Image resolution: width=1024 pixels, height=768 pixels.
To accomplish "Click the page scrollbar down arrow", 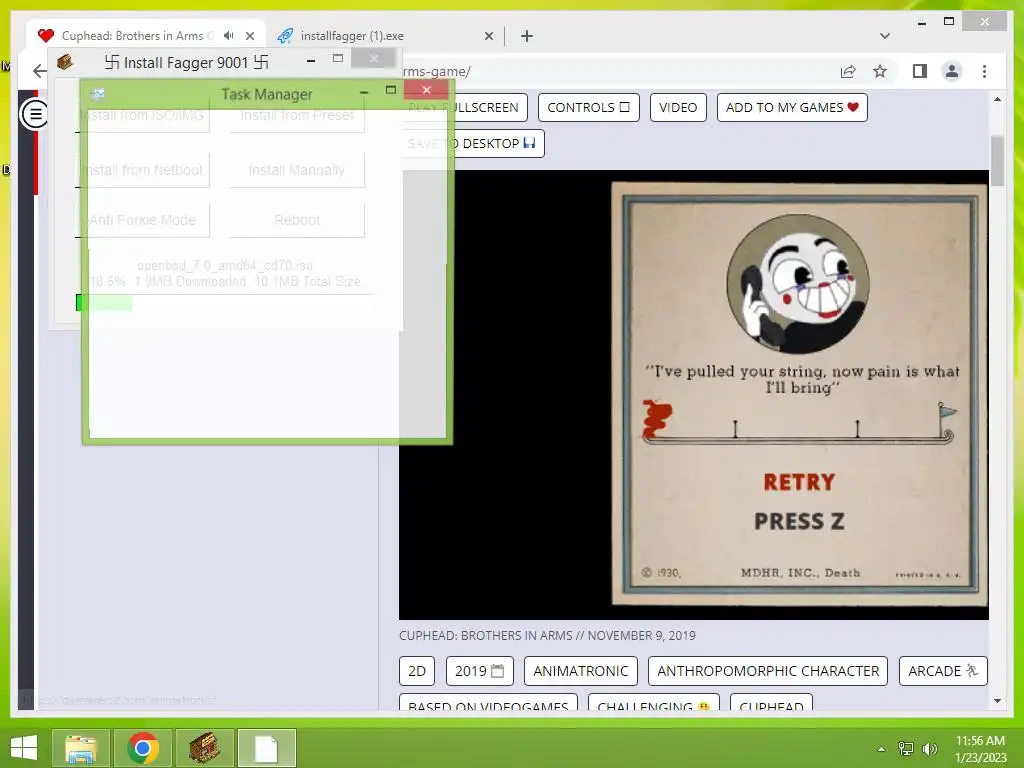I will (x=997, y=701).
